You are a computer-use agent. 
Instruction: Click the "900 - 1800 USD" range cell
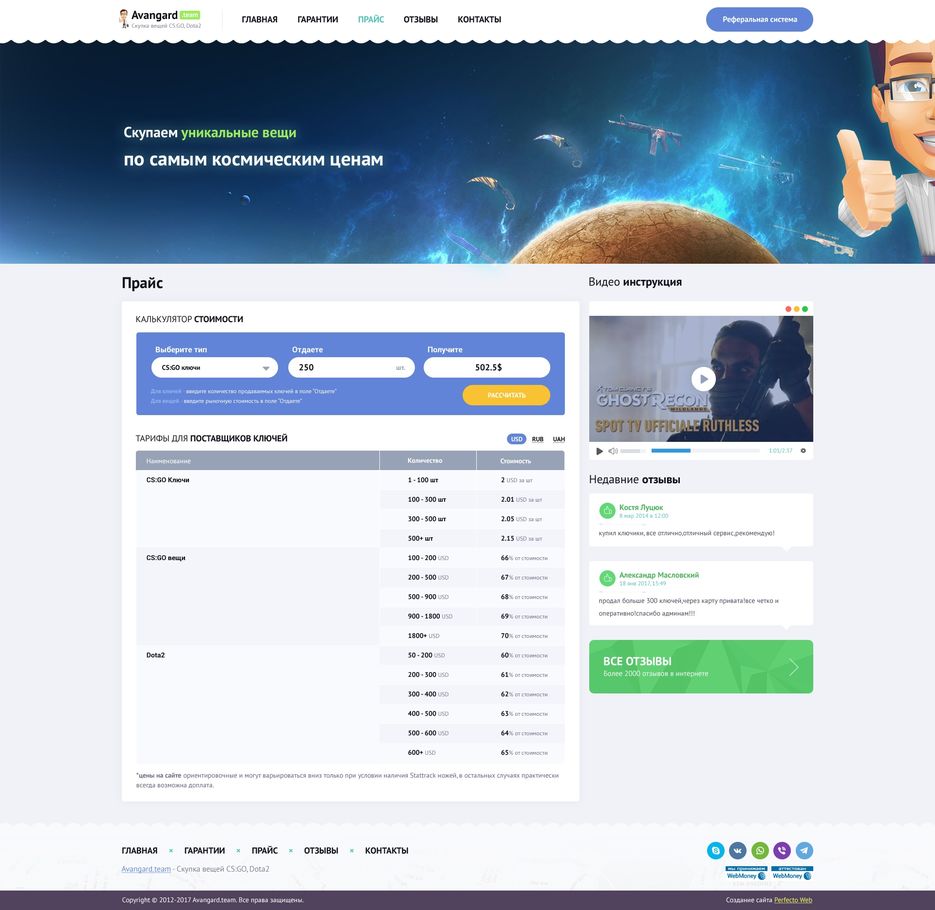[x=430, y=617]
